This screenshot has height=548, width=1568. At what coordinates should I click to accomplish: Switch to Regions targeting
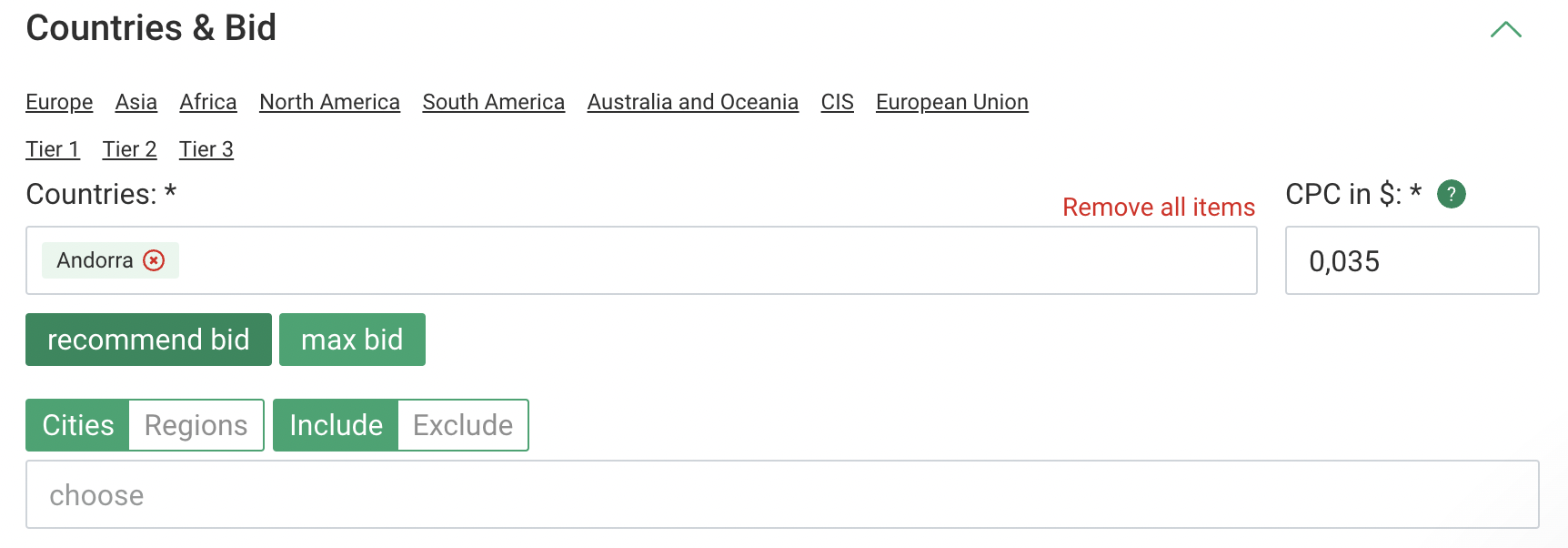[x=196, y=425]
